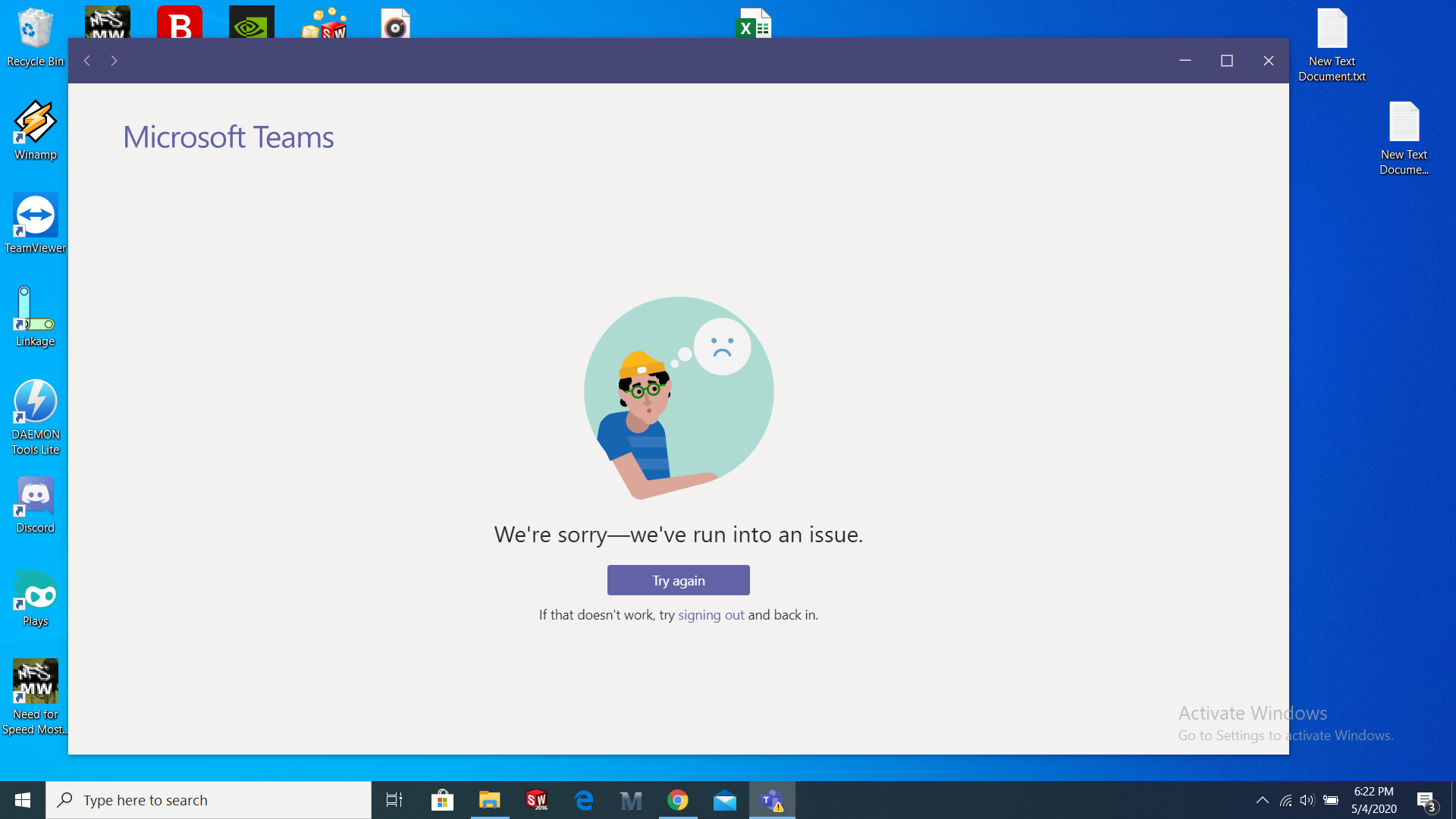Click the Try again button

click(x=678, y=580)
